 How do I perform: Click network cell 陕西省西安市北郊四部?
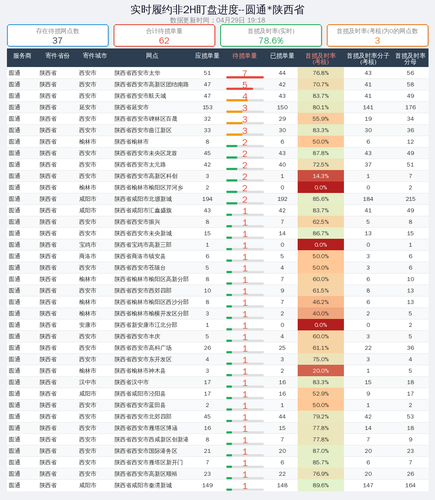143,417
